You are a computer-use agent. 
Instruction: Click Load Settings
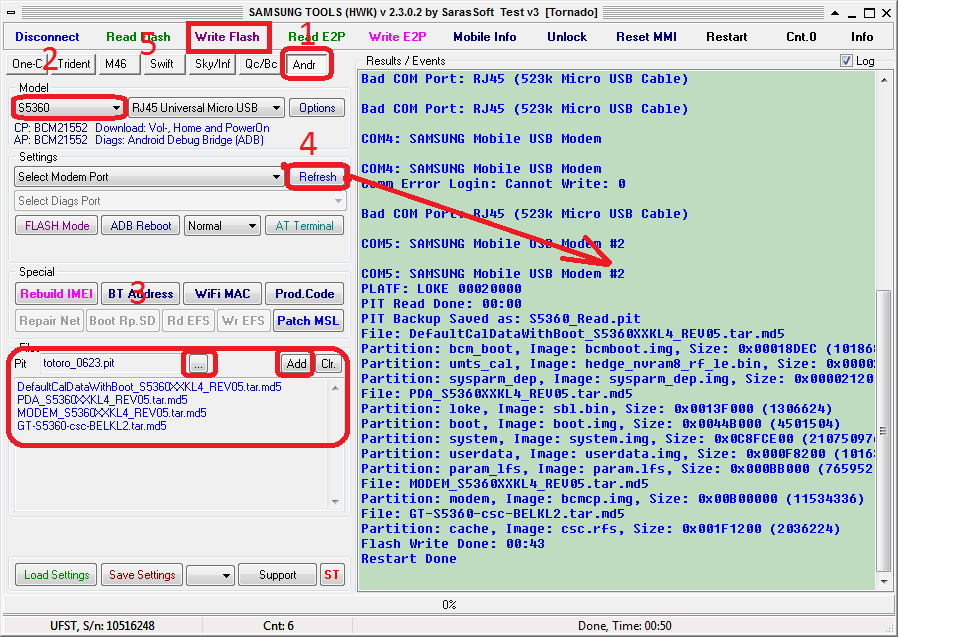[56, 575]
